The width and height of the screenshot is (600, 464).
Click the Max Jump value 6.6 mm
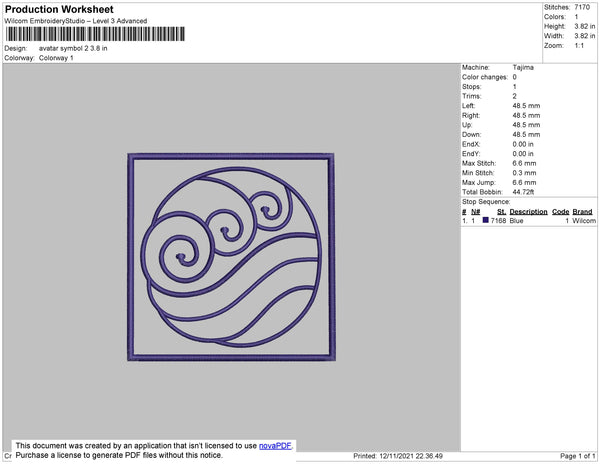524,182
